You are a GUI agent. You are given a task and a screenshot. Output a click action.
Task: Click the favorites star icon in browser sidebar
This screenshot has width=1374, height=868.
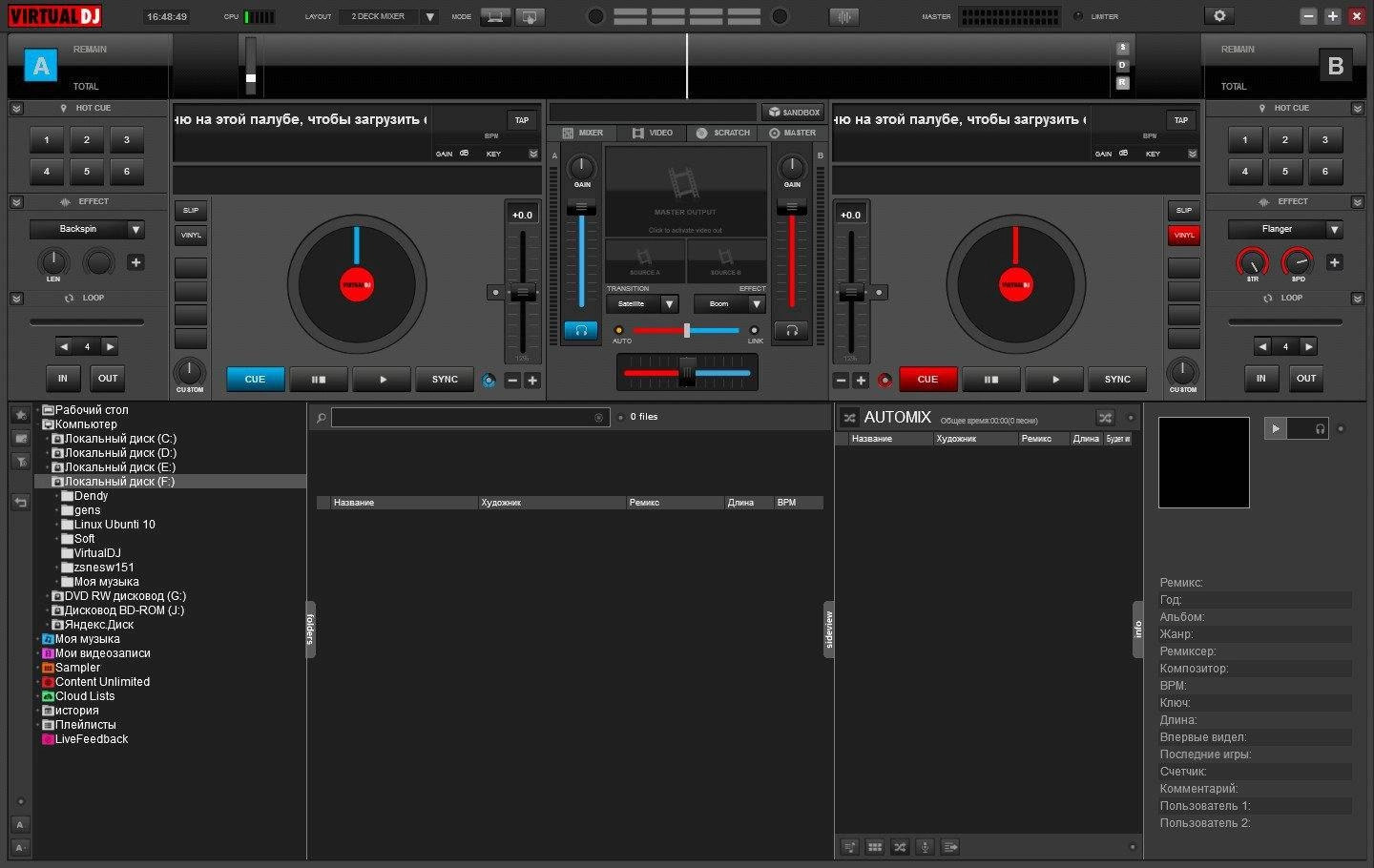20,415
